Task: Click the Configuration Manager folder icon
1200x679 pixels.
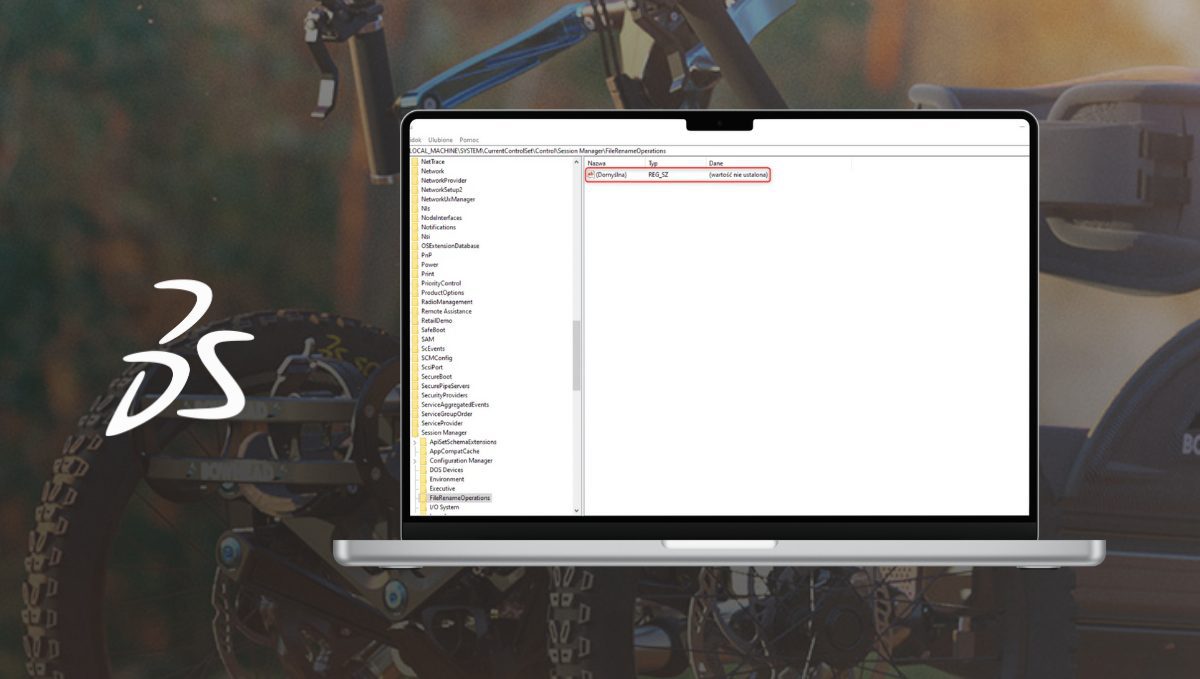Action: (x=423, y=461)
